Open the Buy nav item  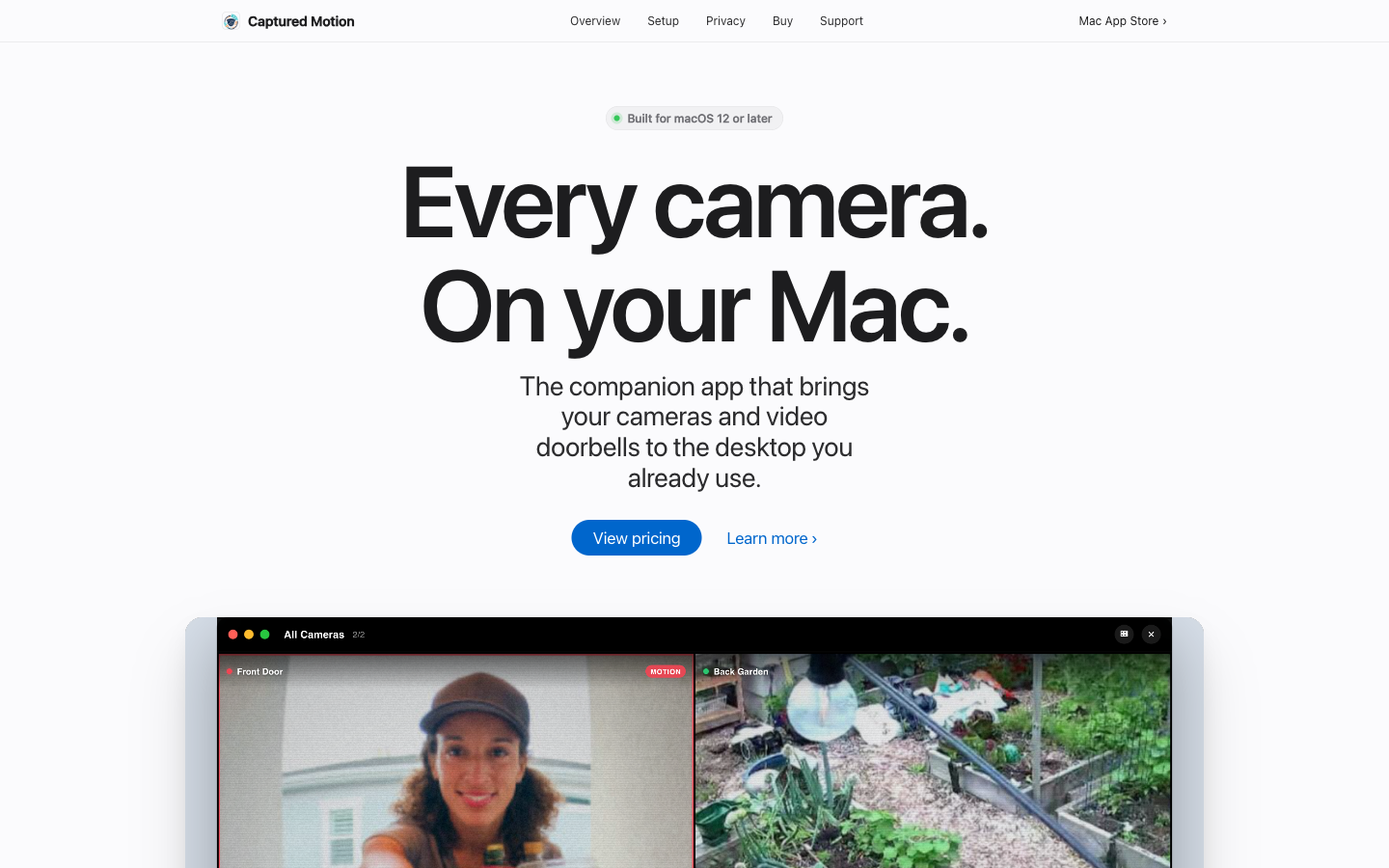coord(782,21)
